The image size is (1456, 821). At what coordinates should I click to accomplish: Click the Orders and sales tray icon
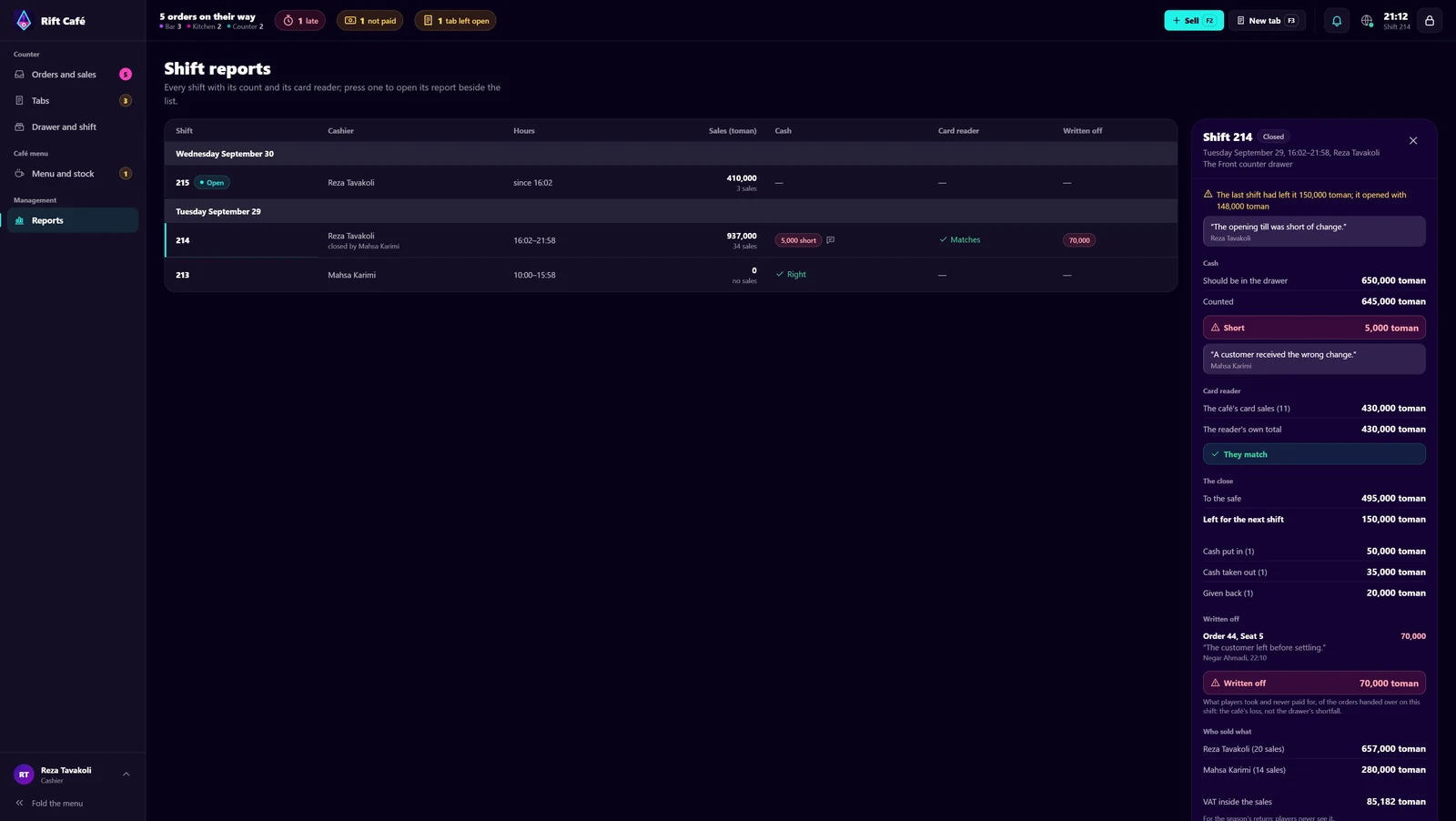point(19,75)
